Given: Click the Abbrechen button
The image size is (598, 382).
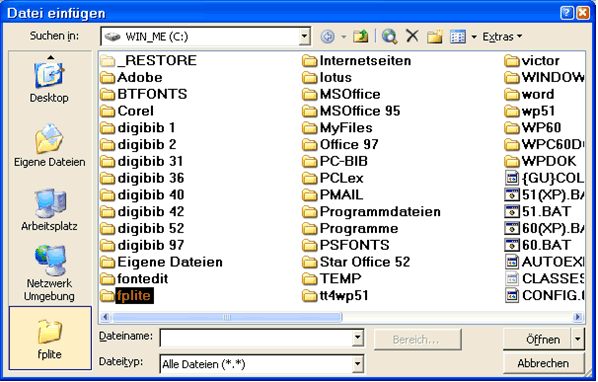Looking at the screenshot, I should tap(543, 363).
